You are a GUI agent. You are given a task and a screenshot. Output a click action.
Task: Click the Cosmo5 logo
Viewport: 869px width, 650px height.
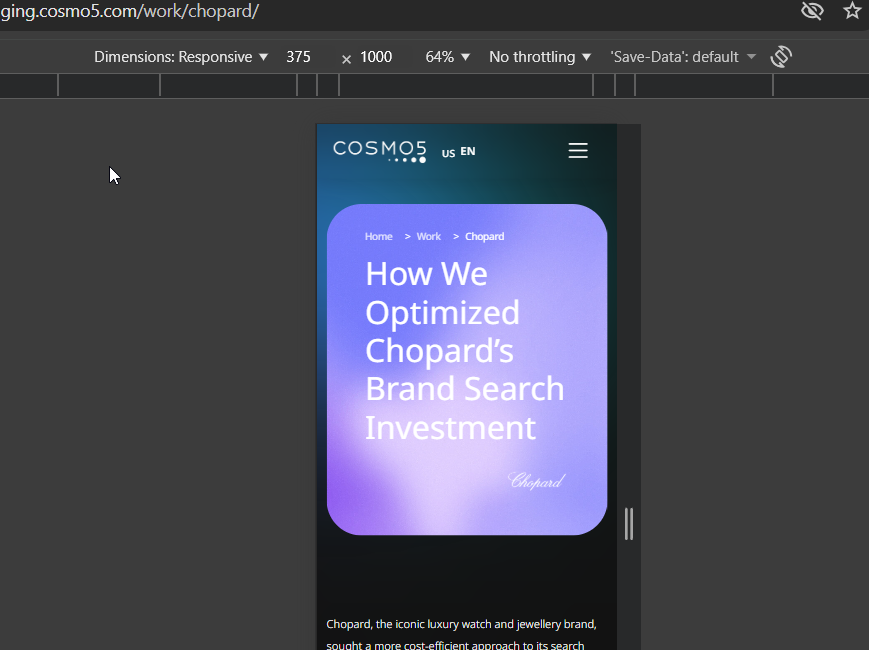(380, 151)
